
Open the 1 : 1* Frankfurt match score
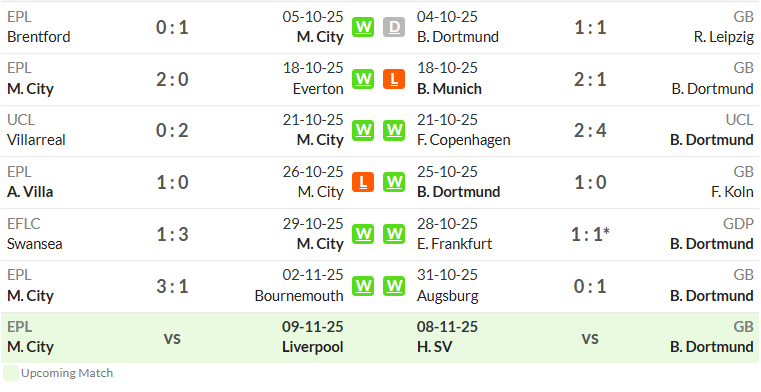pos(591,234)
